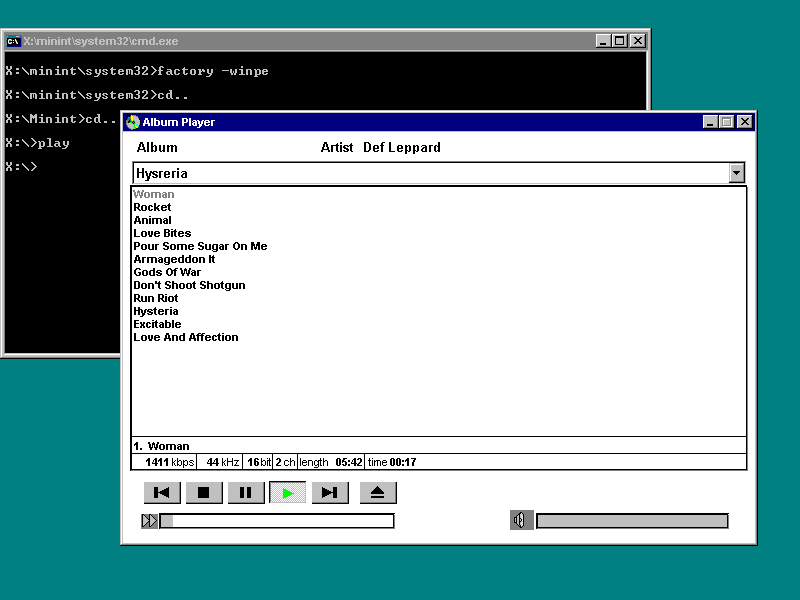Click the green Play button
This screenshot has width=800, height=600.
click(x=288, y=492)
